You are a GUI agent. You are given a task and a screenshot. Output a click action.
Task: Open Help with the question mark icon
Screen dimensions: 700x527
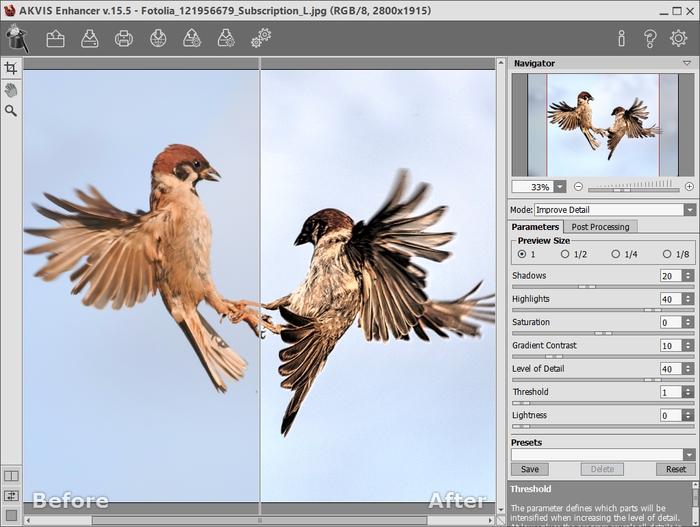[650, 39]
